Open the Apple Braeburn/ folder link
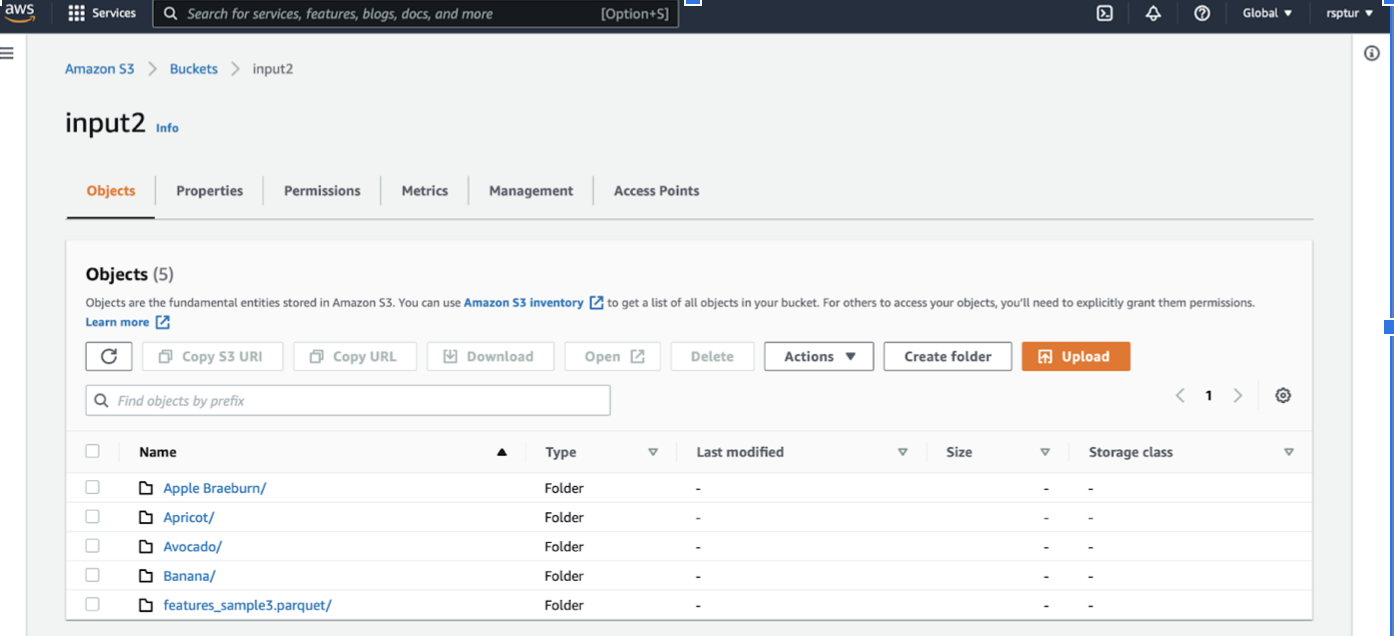Viewport: 1394px width, 636px height. tap(215, 488)
